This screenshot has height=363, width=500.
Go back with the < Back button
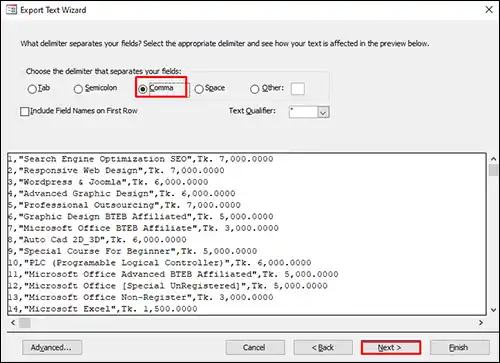(x=323, y=347)
